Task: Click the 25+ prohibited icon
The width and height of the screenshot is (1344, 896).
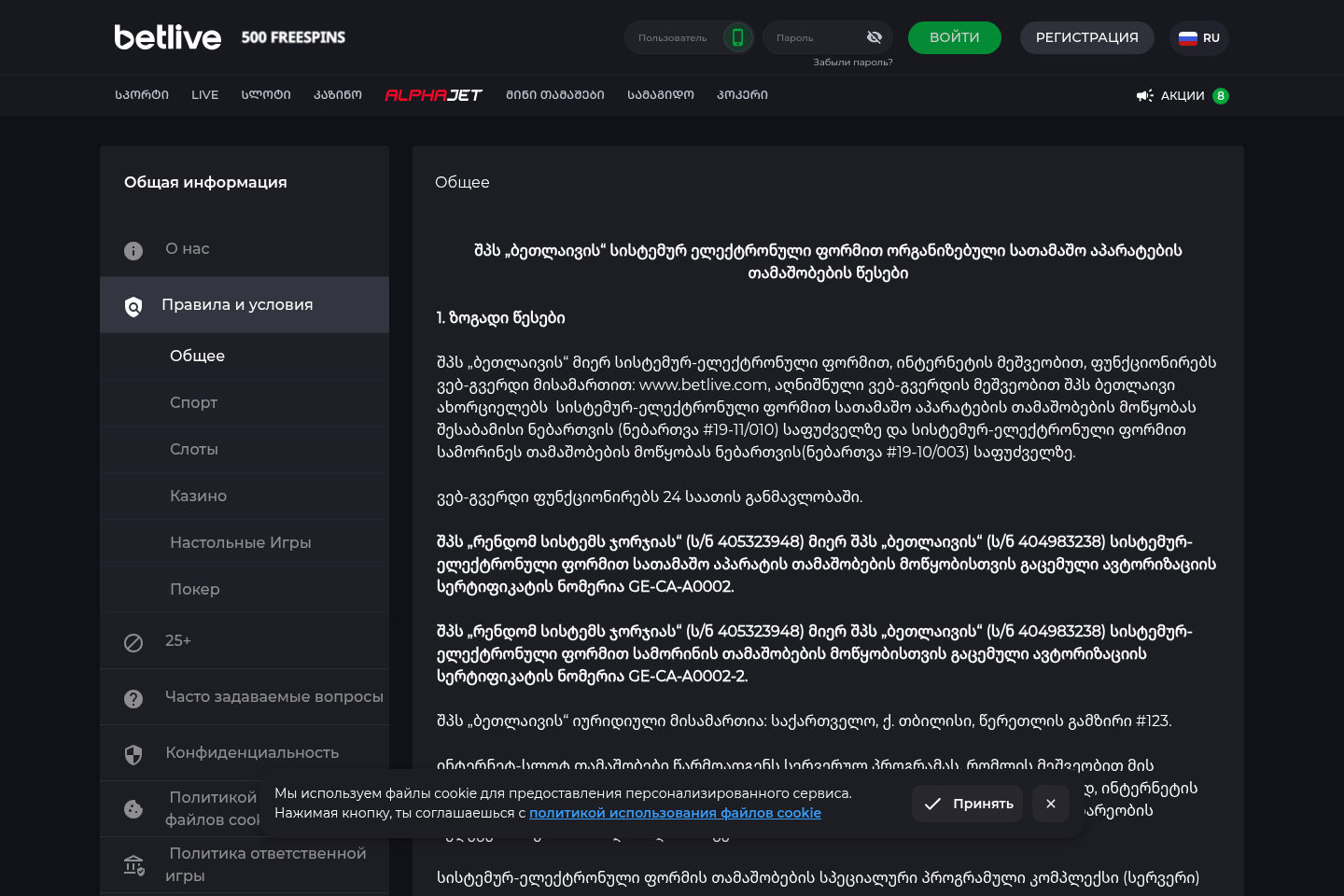Action: click(x=133, y=642)
